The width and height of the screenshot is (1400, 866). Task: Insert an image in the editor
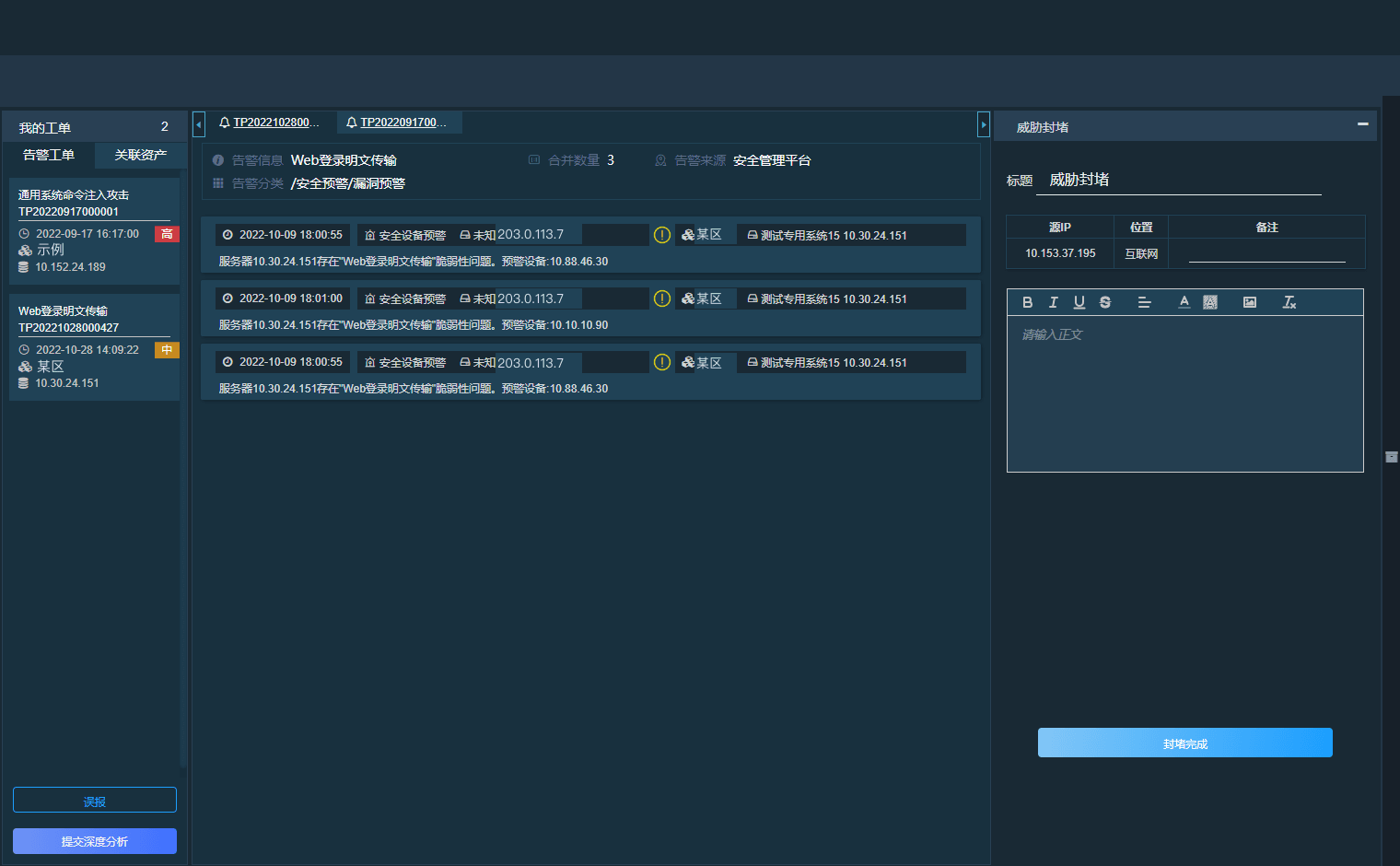pos(1249,302)
